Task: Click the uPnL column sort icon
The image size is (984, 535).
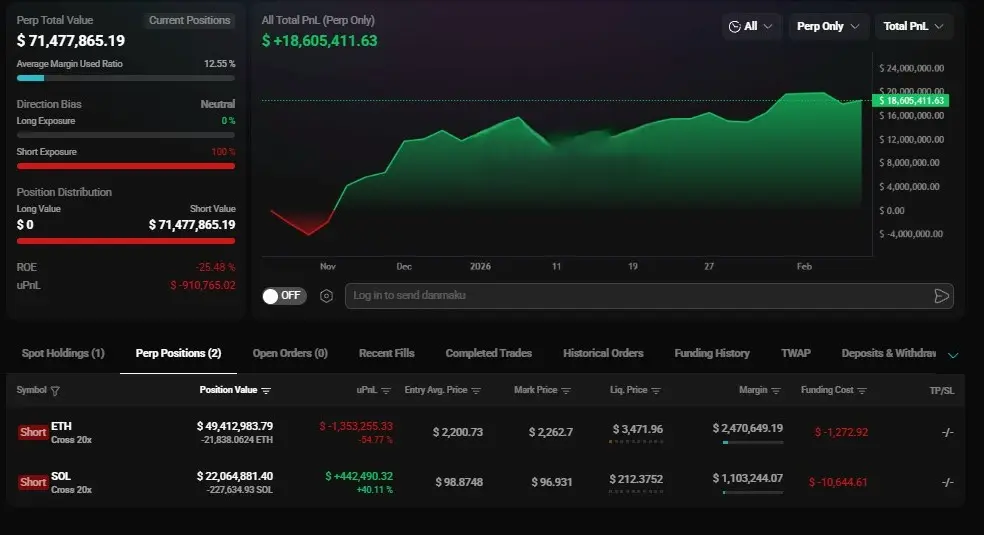Action: tap(386, 391)
